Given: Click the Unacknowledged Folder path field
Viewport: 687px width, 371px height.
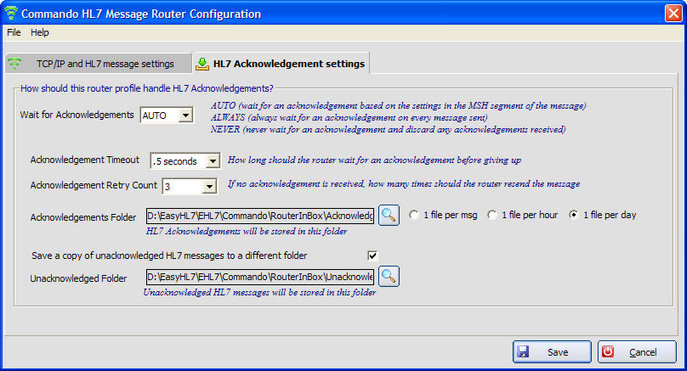Looking at the screenshot, I should (x=260, y=277).
